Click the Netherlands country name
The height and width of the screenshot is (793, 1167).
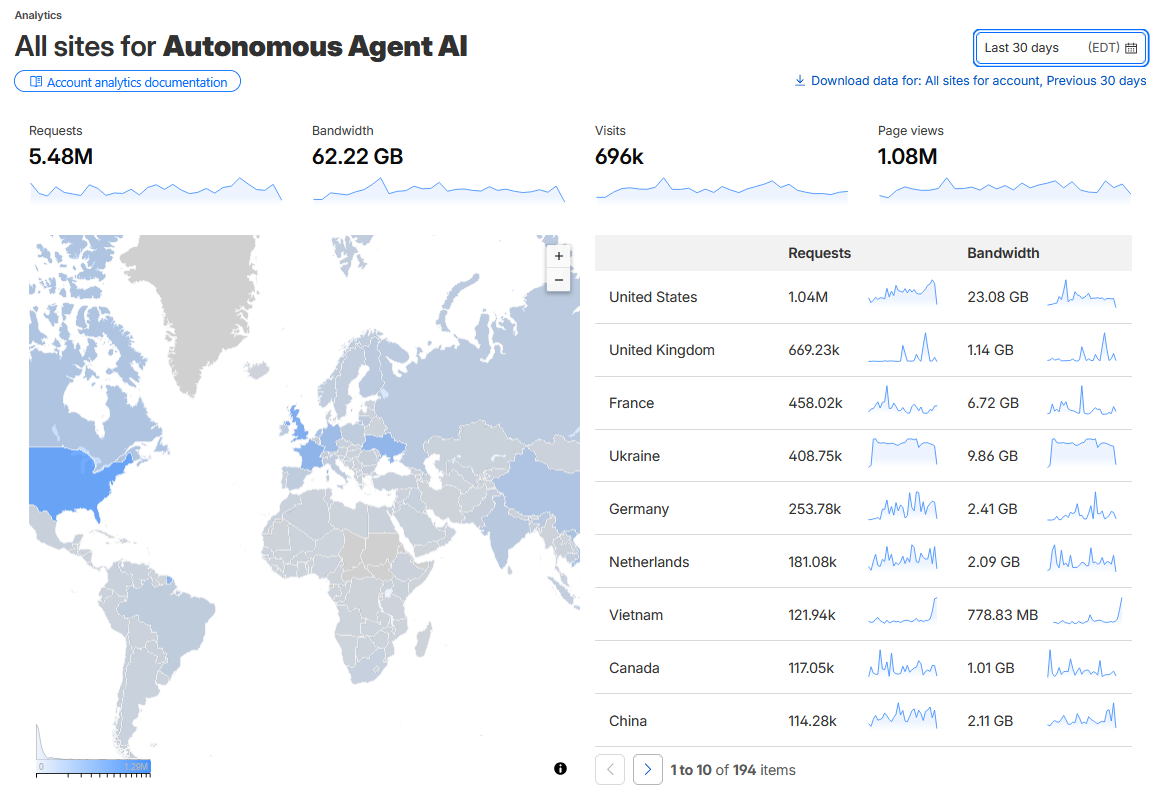pyautogui.click(x=649, y=562)
